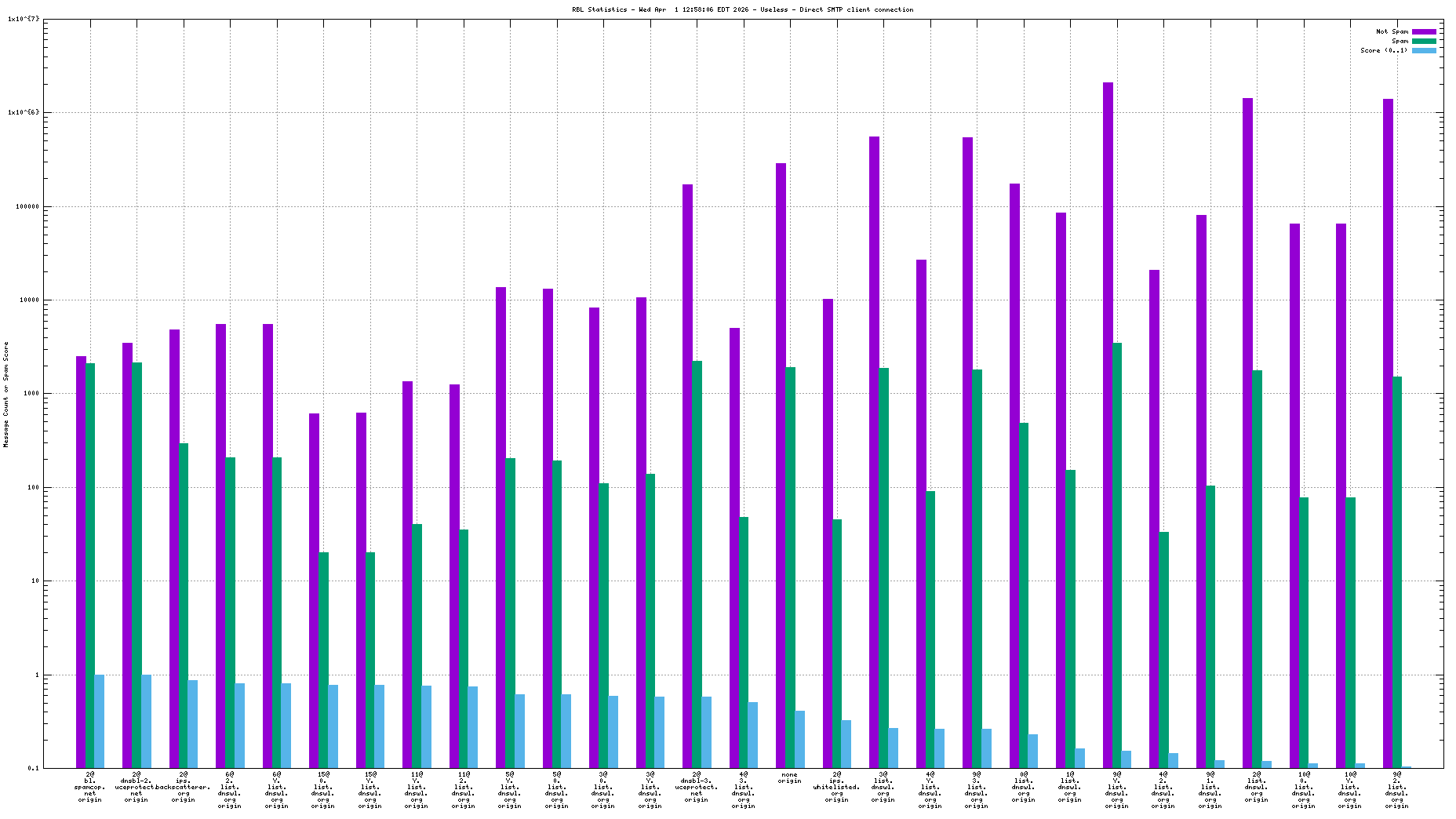Click the blue Score bar for ips.backscatterer.org
The width and height of the screenshot is (1456, 819).
click(193, 723)
